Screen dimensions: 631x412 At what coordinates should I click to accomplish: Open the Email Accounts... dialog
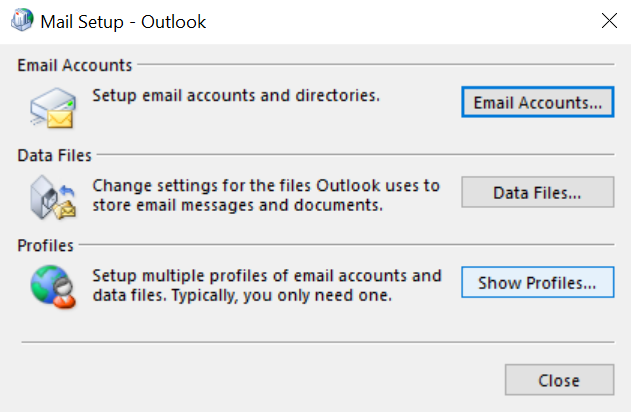538,102
